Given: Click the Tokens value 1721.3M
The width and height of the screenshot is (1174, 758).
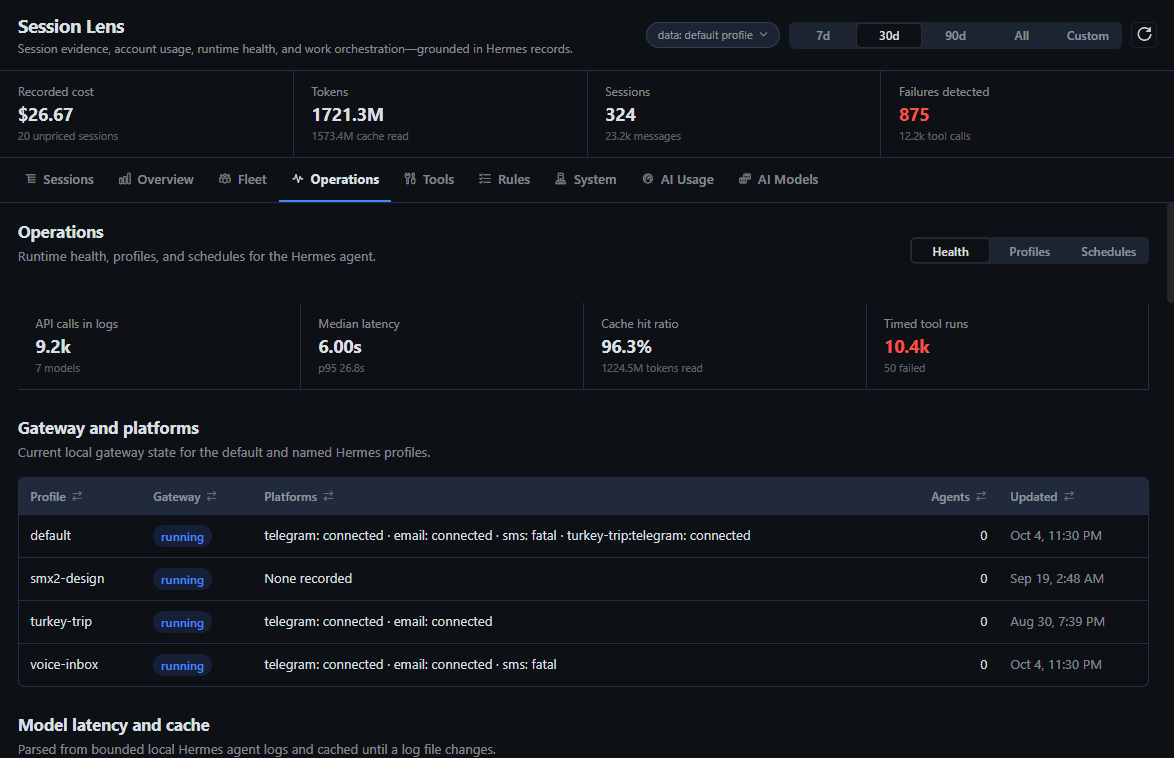Looking at the screenshot, I should [347, 115].
